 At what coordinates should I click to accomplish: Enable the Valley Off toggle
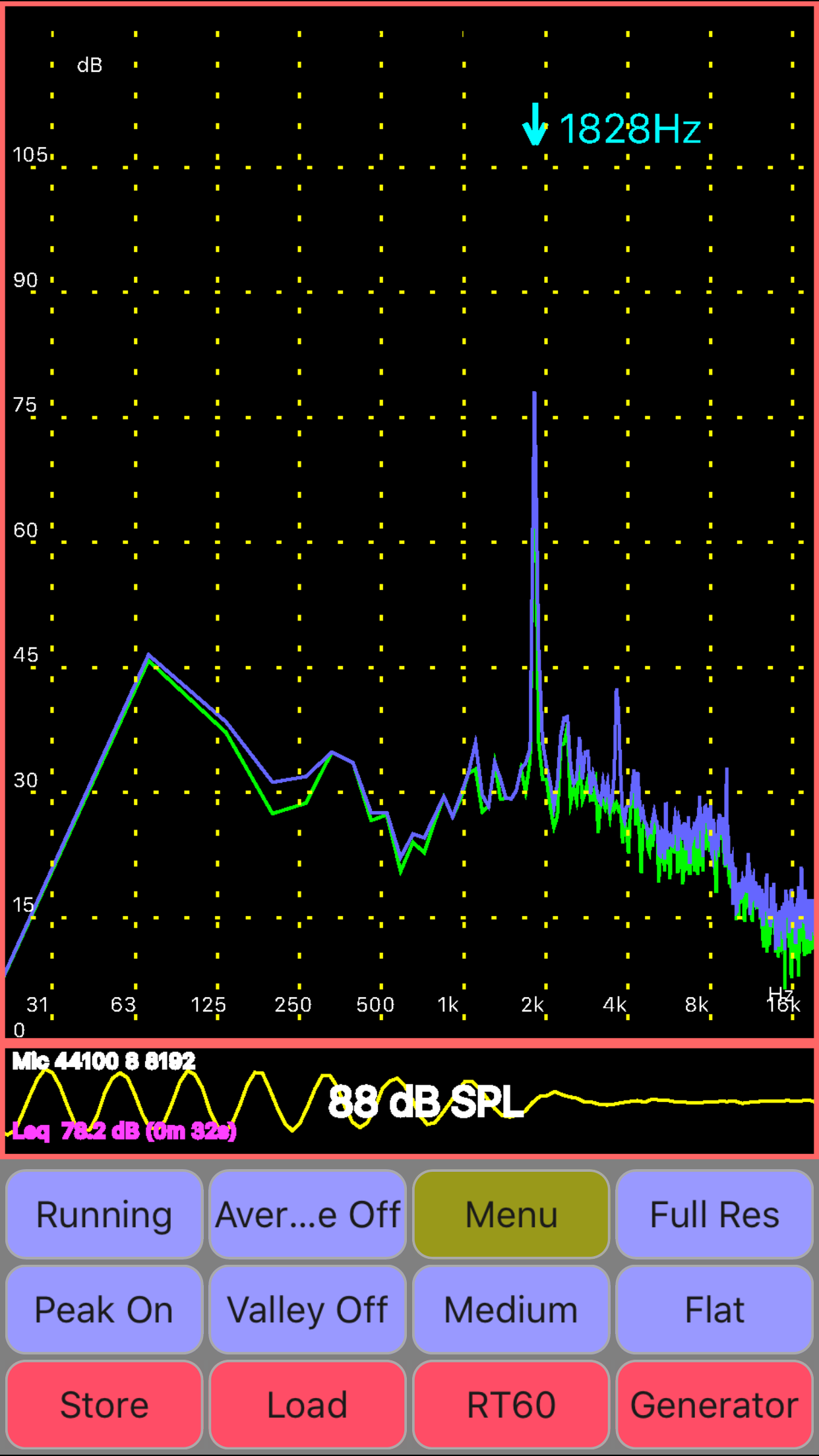click(307, 1310)
